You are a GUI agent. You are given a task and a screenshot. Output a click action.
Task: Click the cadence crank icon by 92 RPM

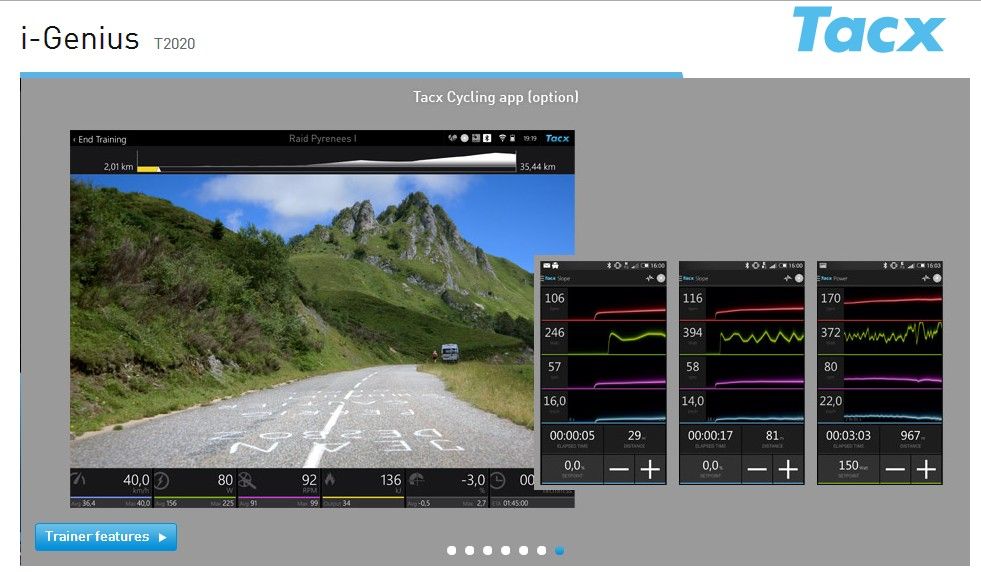[249, 481]
